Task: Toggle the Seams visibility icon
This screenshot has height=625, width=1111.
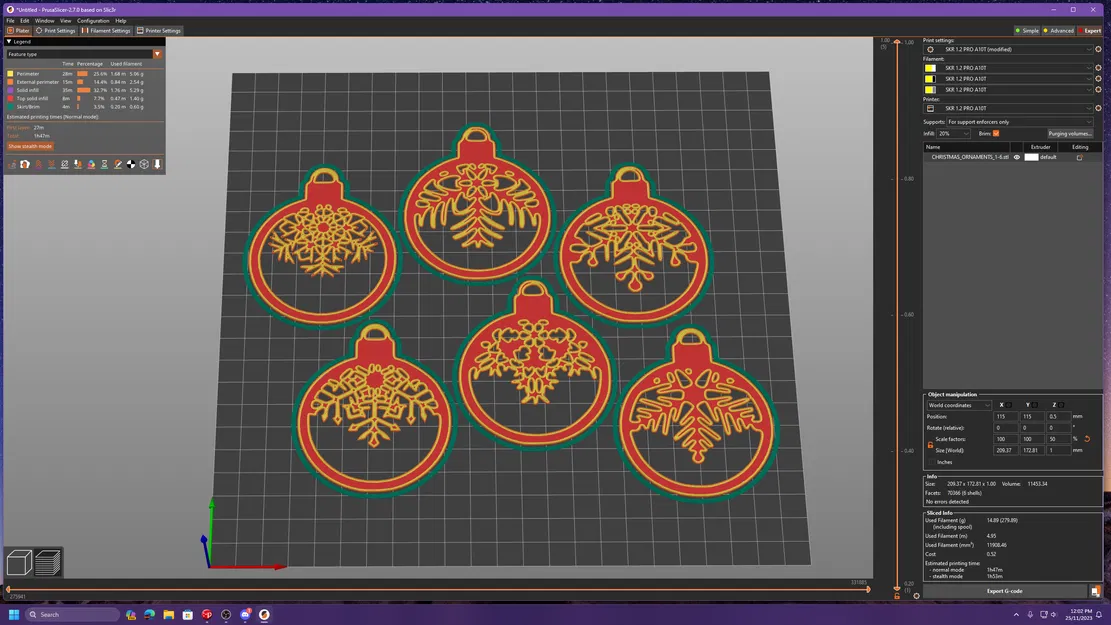Action: [64, 164]
